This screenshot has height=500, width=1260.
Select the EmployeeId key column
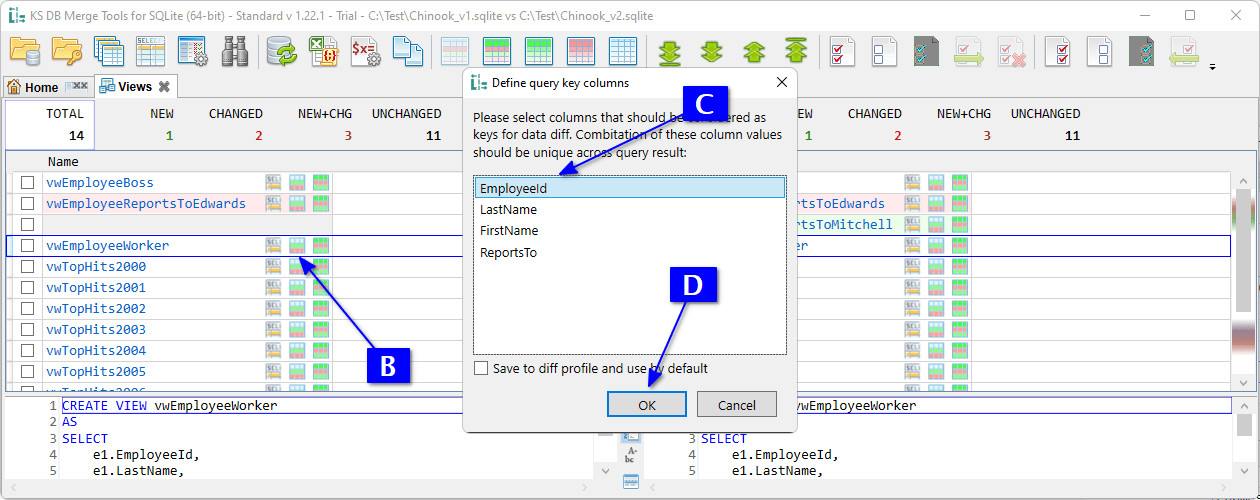[630, 188]
